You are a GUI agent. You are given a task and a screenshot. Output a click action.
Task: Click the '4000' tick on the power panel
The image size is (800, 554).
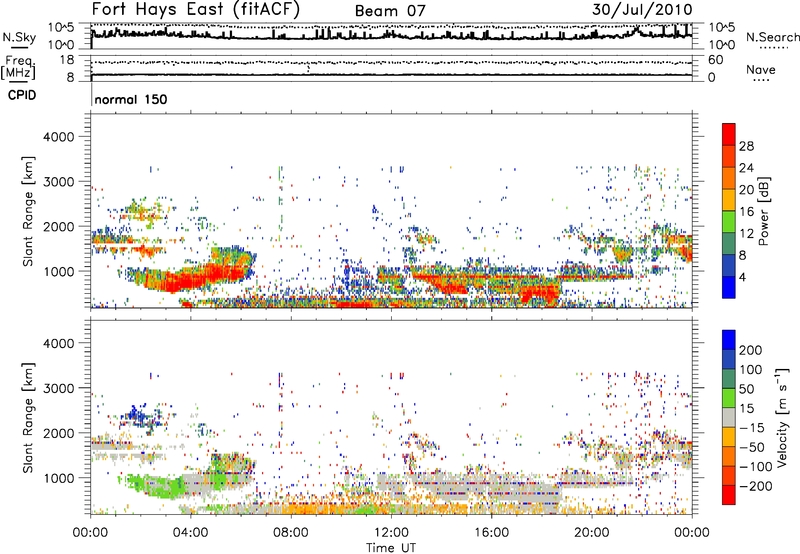click(x=58, y=137)
